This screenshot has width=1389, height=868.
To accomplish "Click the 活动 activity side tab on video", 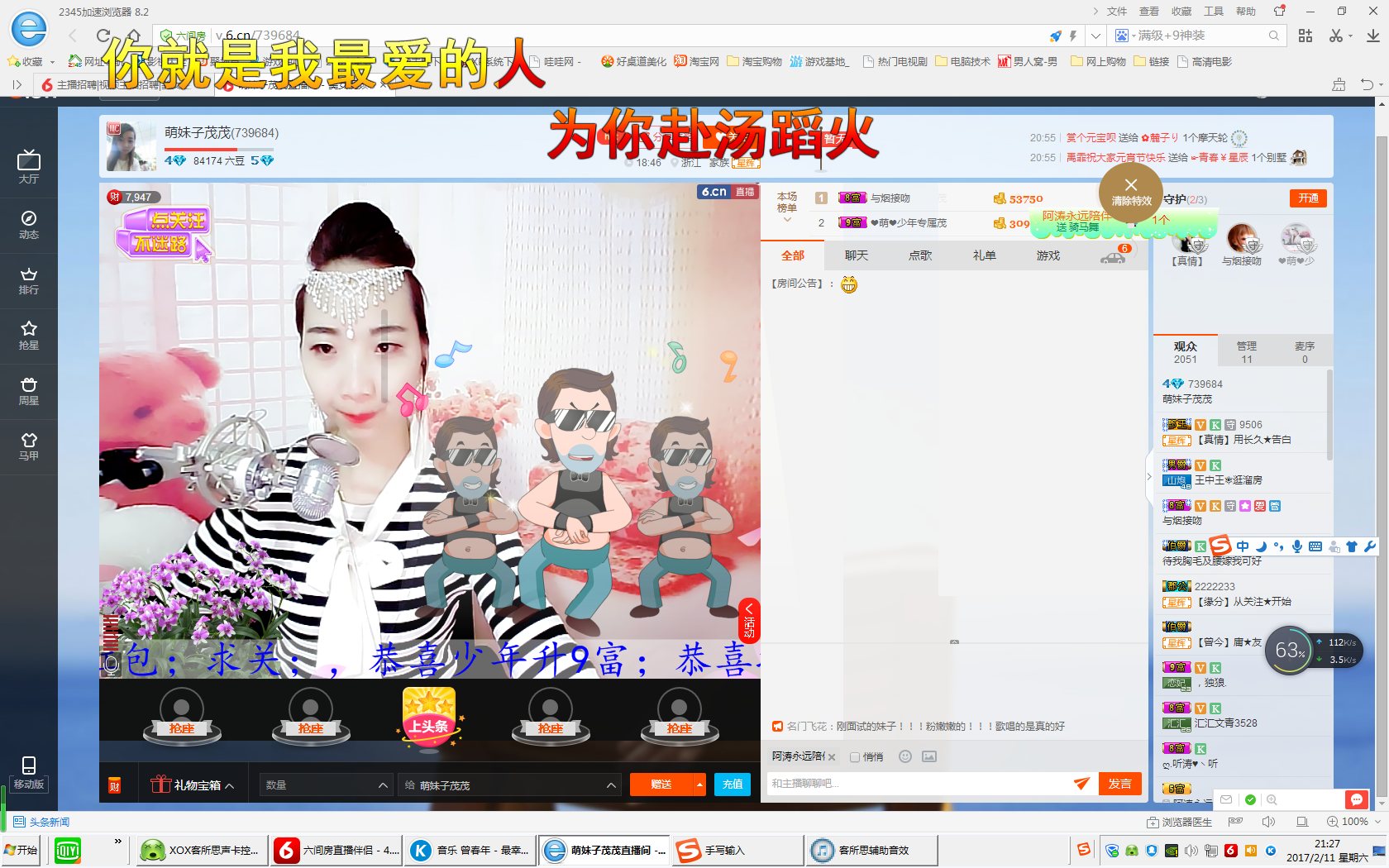I will click(x=749, y=621).
